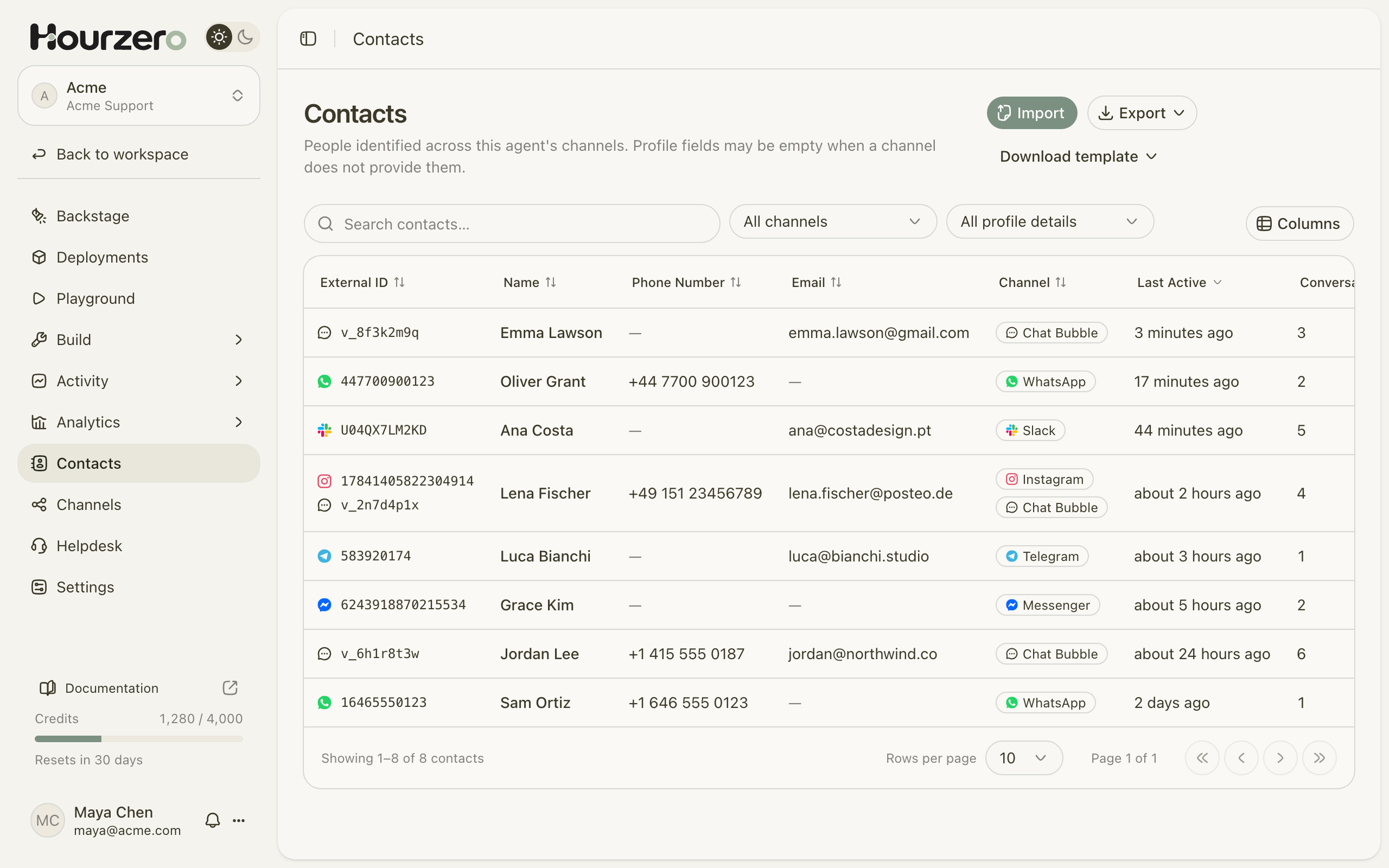Screen dimensions: 1389x868
Task: Toggle the sidebar panel icon
Action: (308, 39)
